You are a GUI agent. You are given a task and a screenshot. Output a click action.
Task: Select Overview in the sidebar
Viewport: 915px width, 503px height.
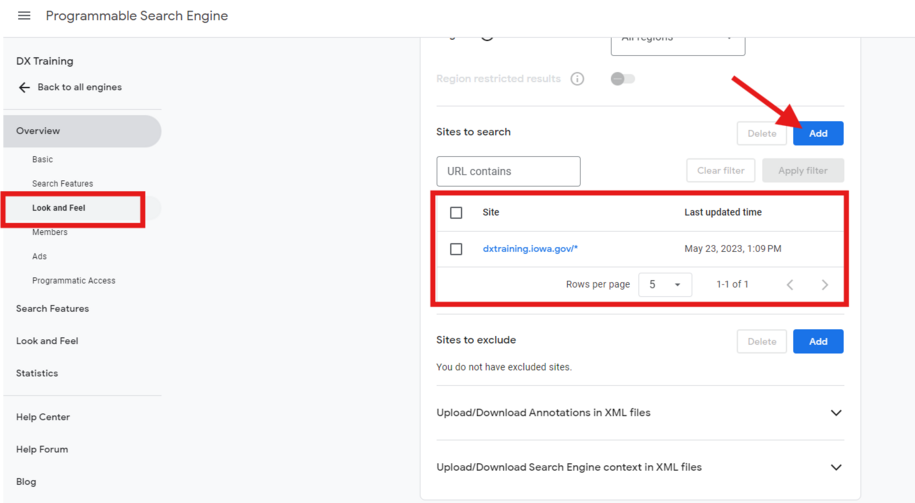(x=82, y=131)
